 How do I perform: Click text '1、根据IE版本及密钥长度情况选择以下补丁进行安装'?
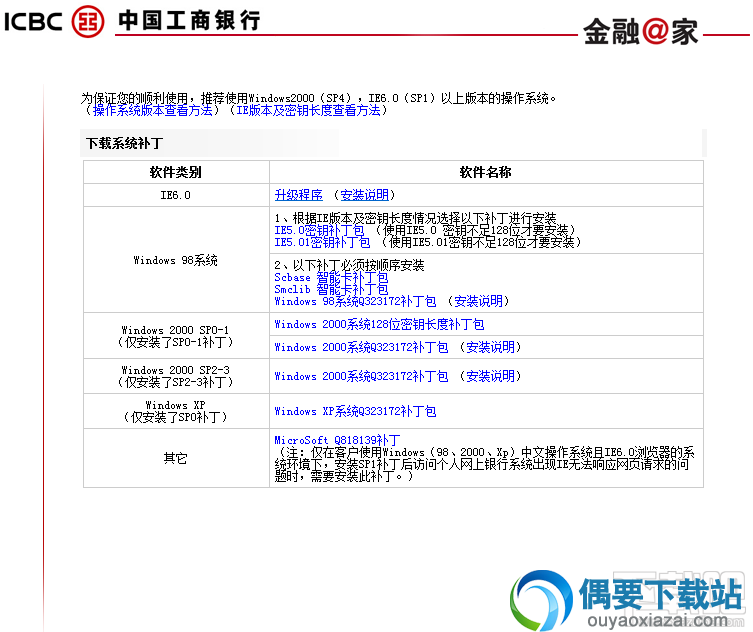point(416,219)
